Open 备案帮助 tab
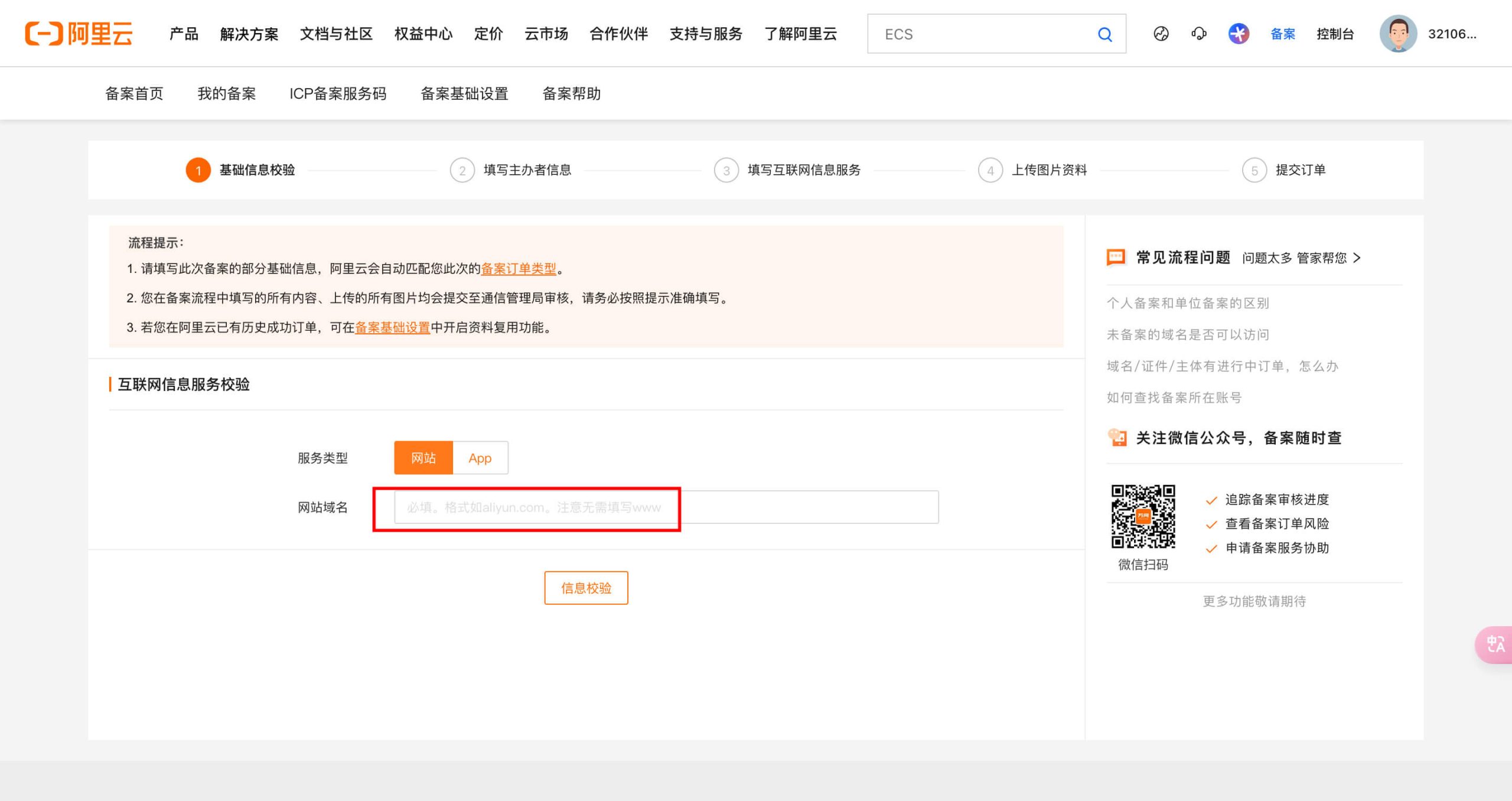Viewport: 1512px width, 801px height. pos(572,93)
